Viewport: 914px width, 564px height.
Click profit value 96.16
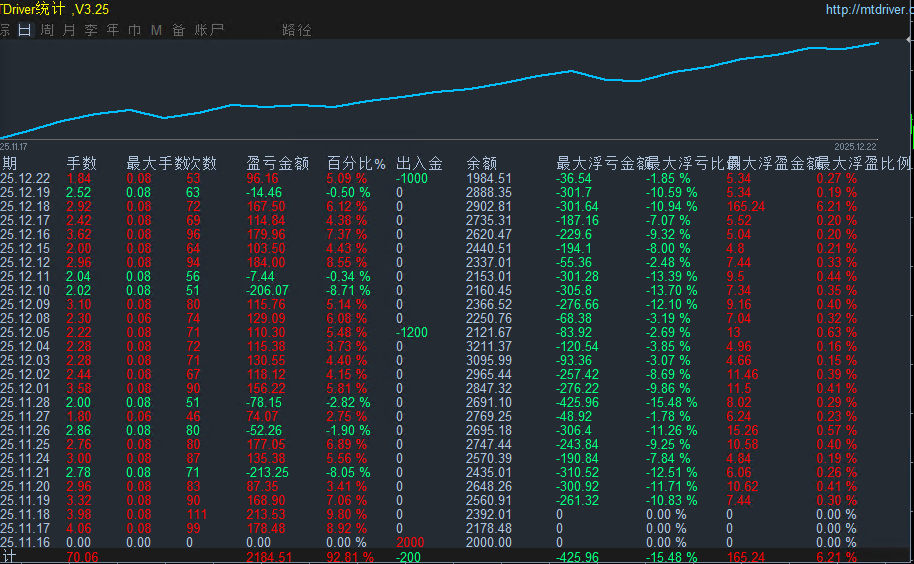(262, 178)
